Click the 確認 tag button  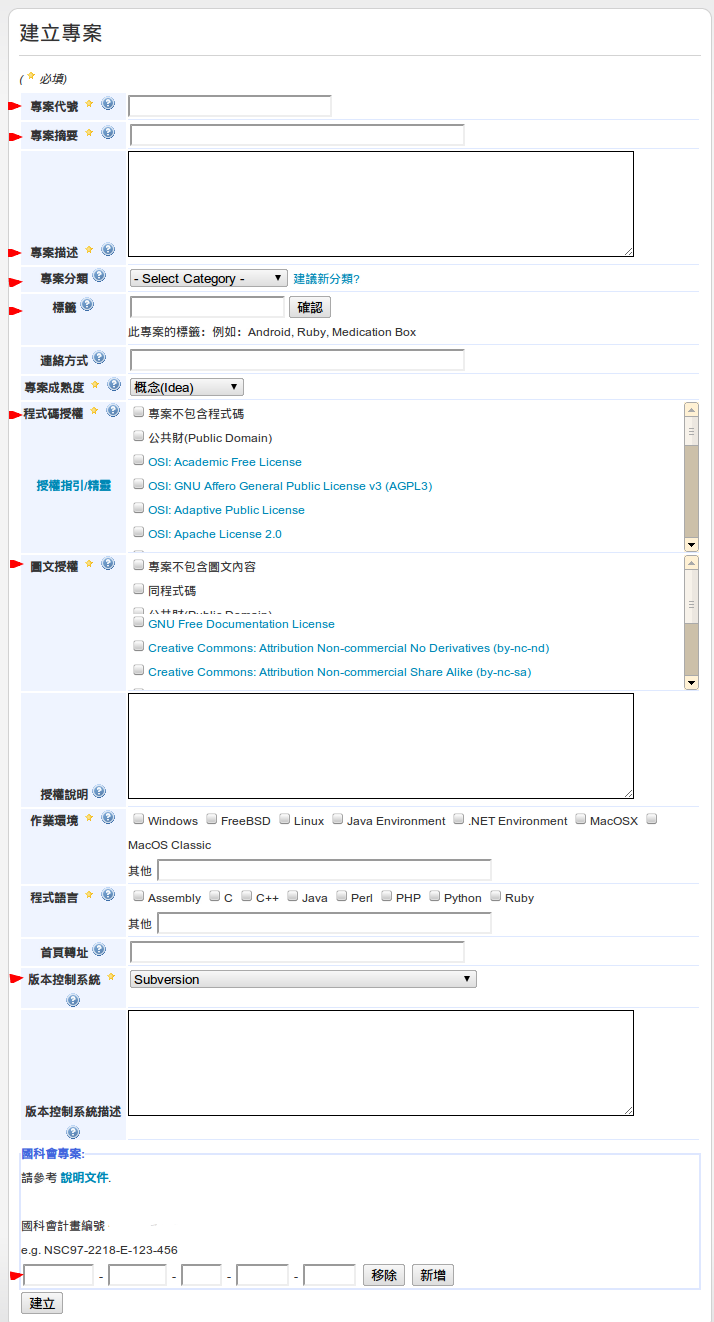[x=310, y=307]
